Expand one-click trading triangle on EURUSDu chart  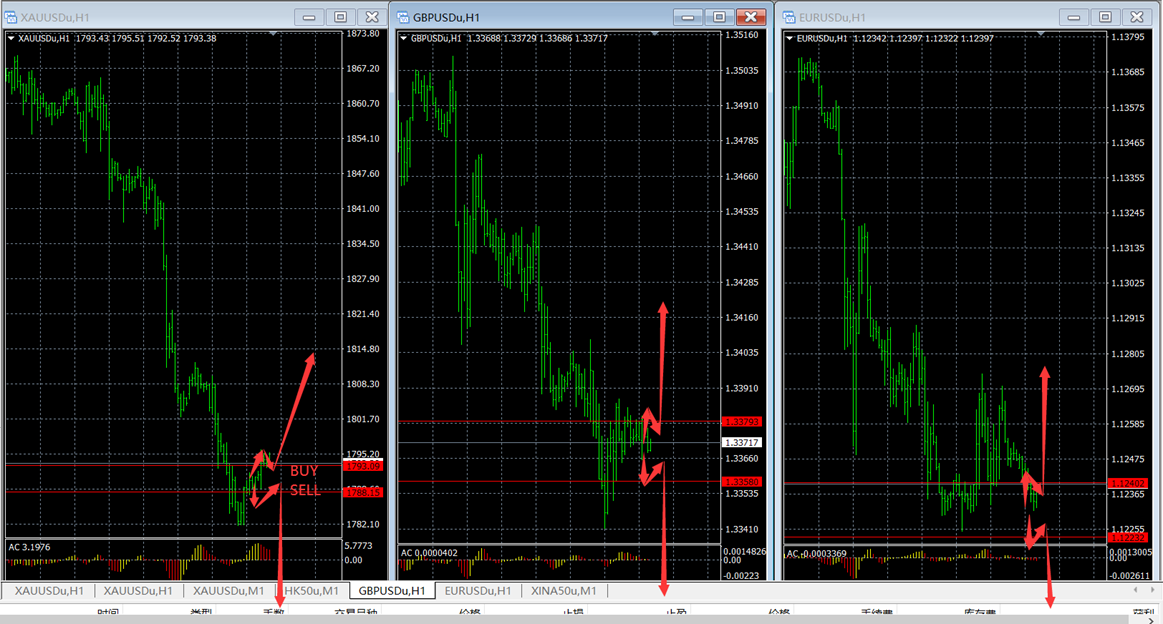[791, 39]
